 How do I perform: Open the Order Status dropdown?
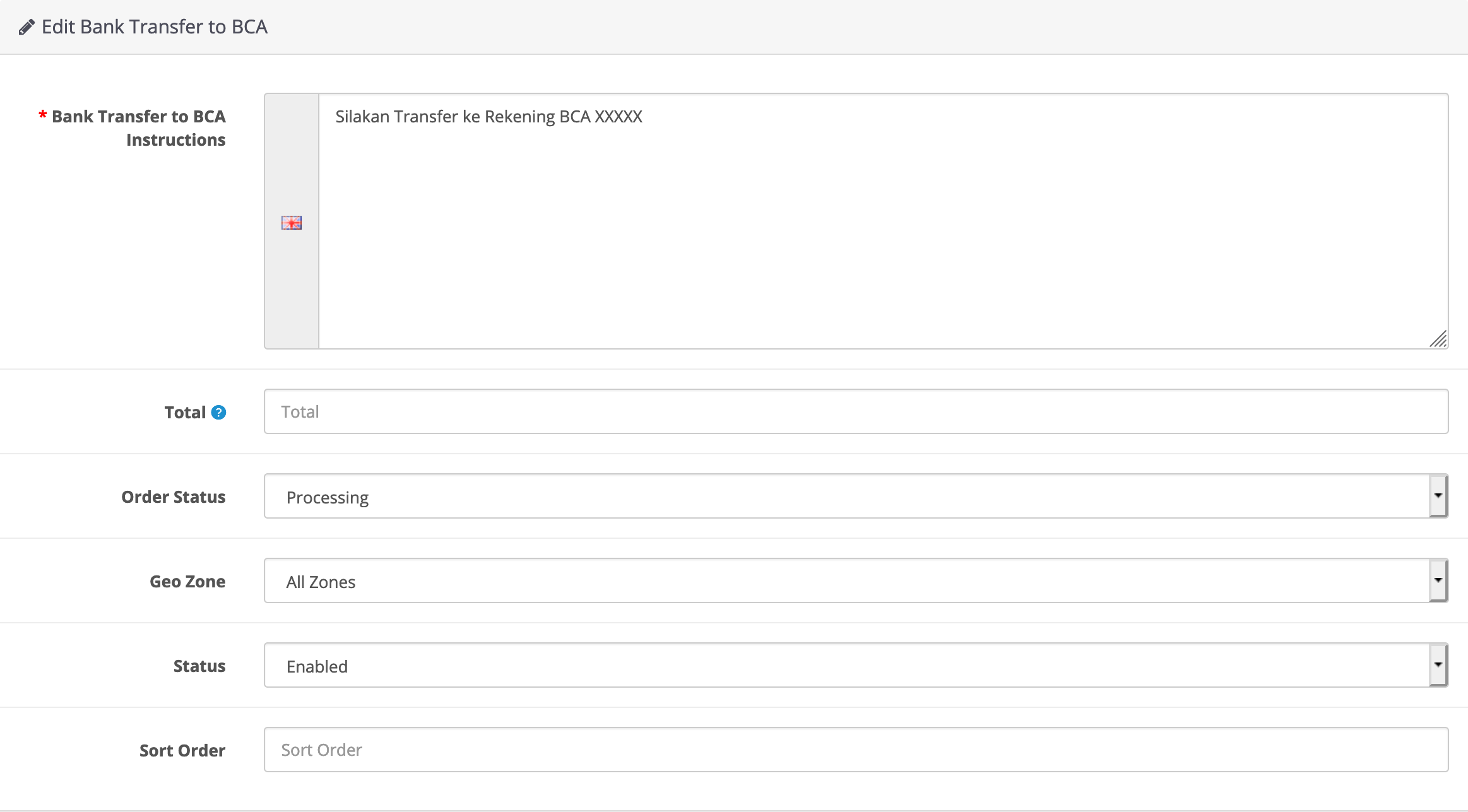[856, 496]
